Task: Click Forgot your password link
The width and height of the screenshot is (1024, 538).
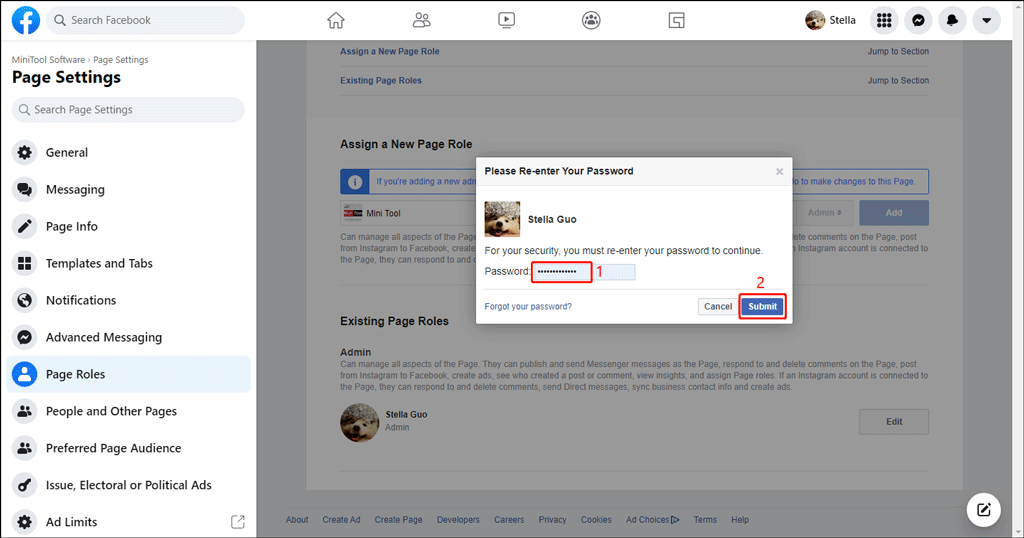Action: click(528, 306)
